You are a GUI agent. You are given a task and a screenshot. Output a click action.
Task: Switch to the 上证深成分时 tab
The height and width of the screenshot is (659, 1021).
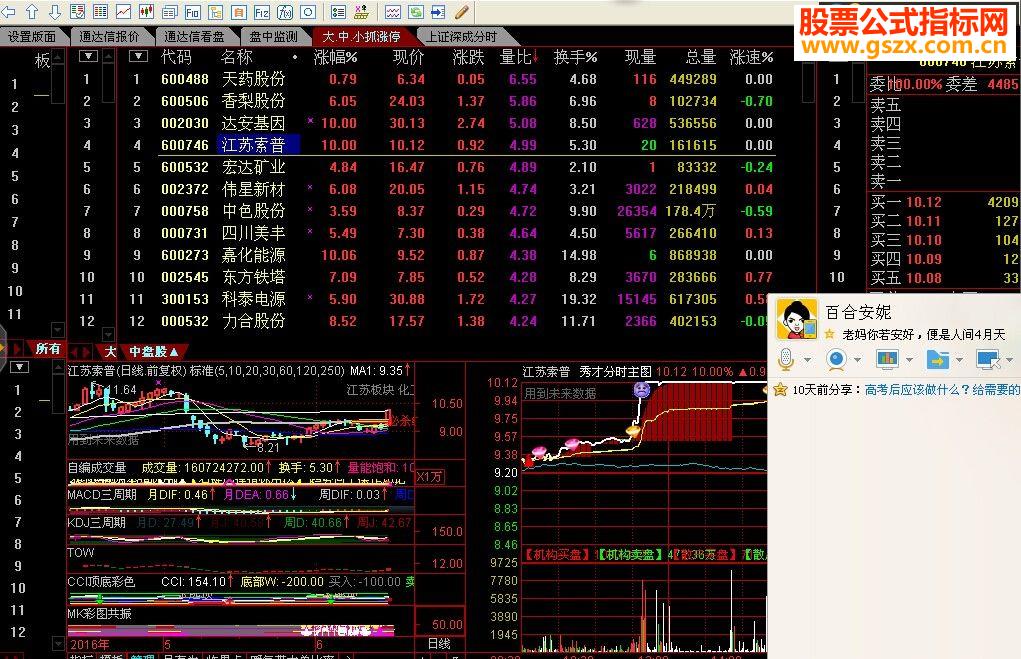(x=461, y=36)
